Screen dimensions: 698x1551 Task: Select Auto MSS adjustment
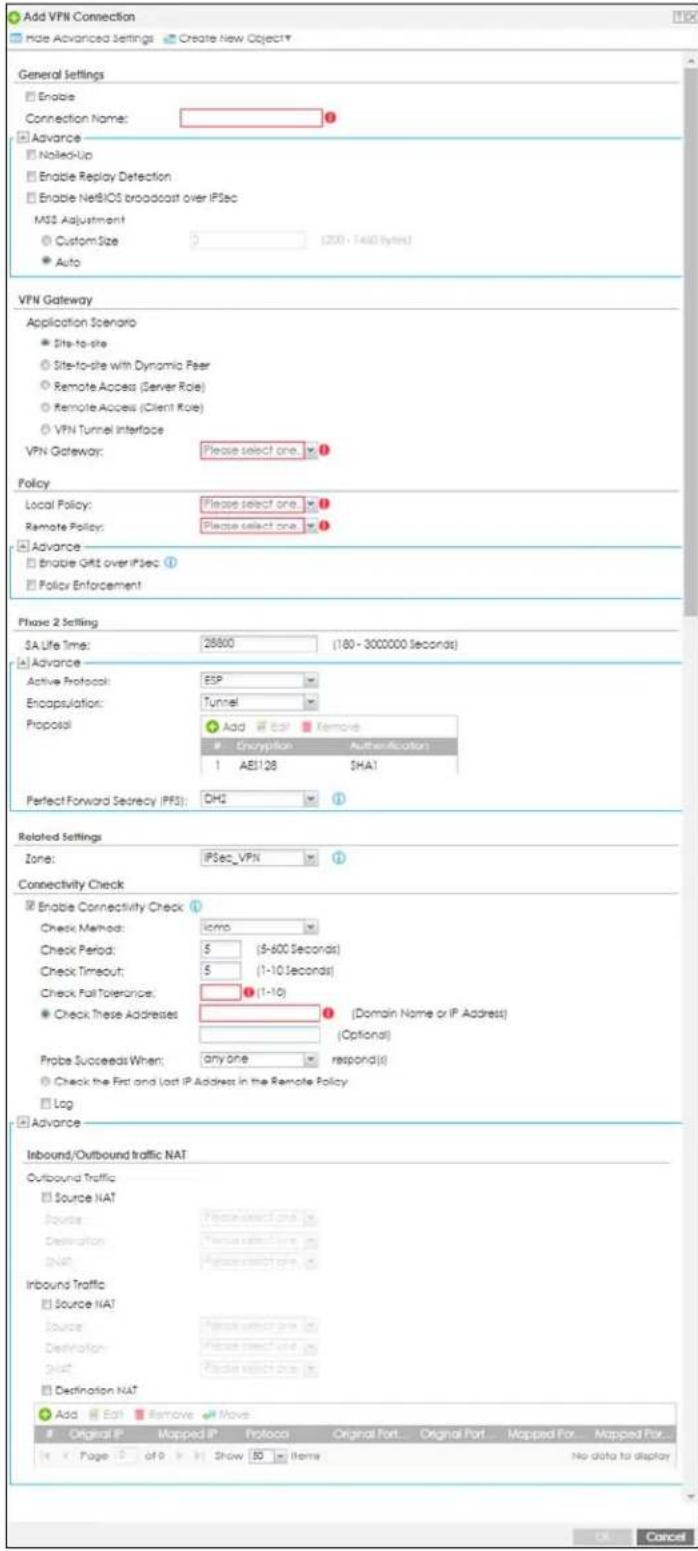point(47,261)
